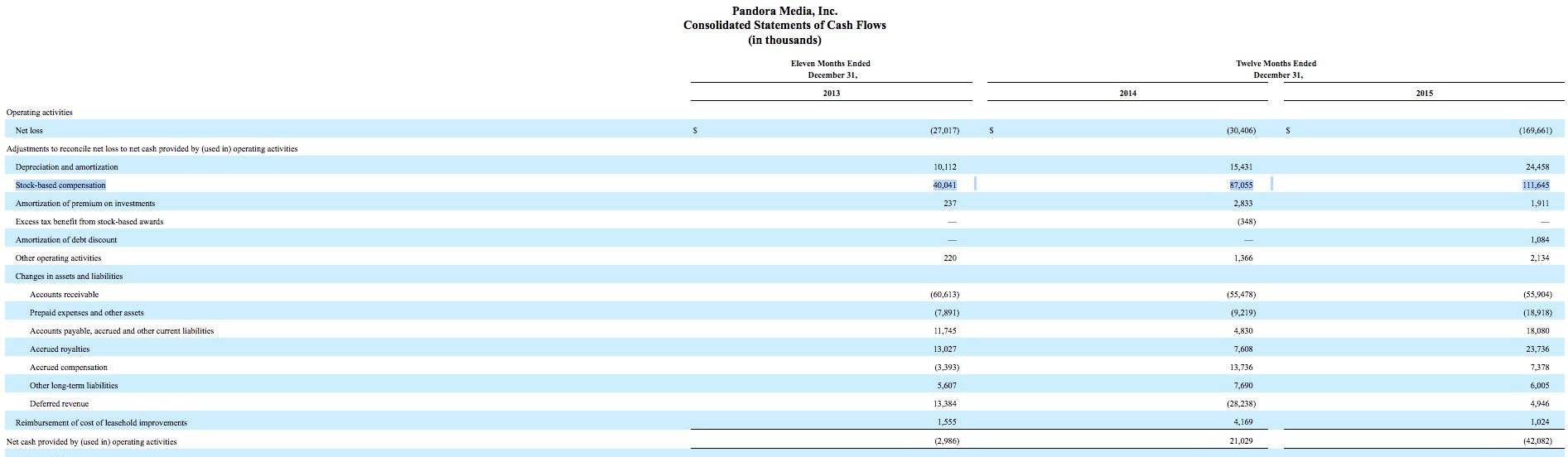Click the "Operating activities" section label
The image size is (1568, 457).
pyautogui.click(x=40, y=112)
